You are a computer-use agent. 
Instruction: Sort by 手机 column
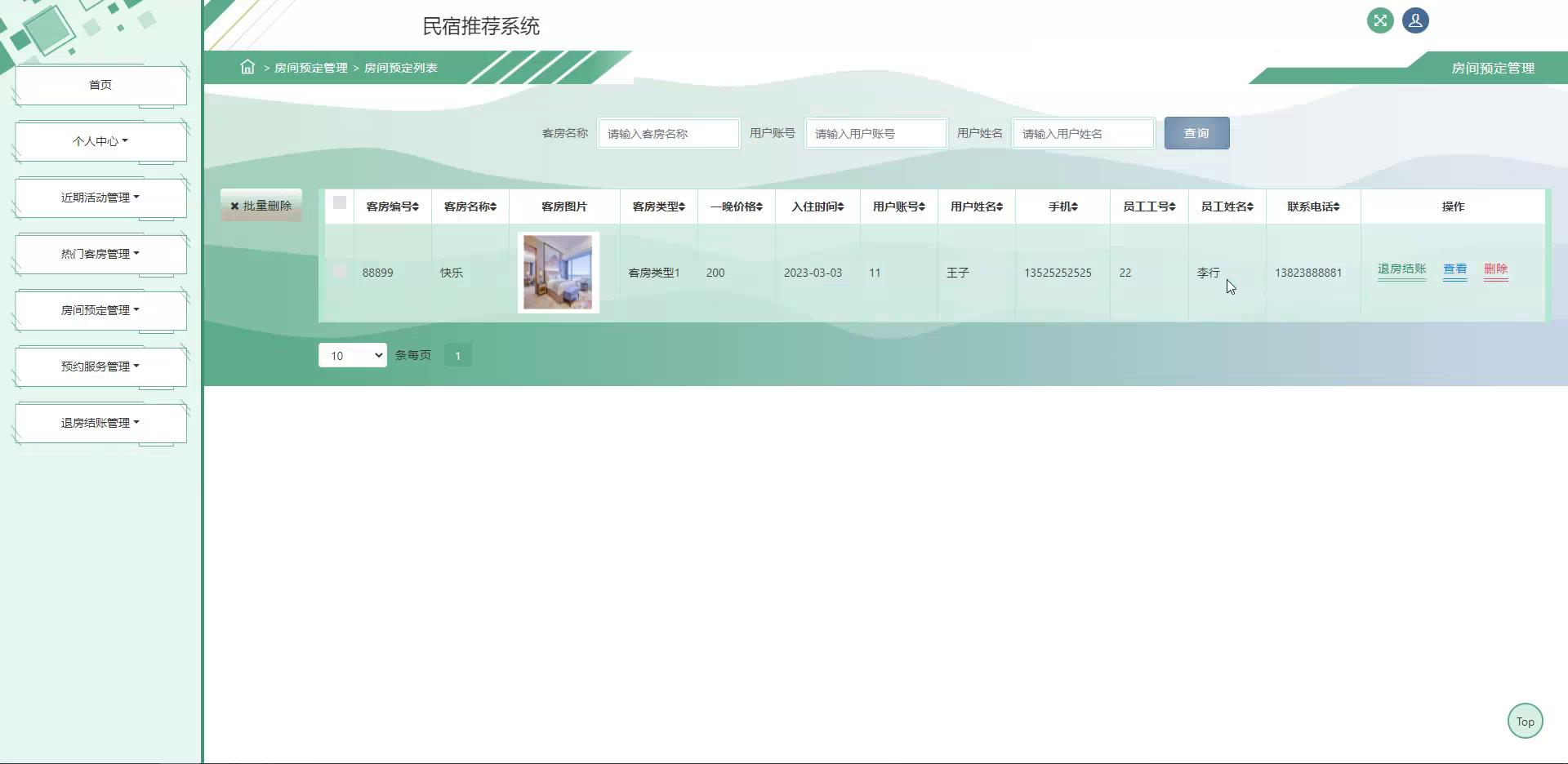(x=1063, y=207)
